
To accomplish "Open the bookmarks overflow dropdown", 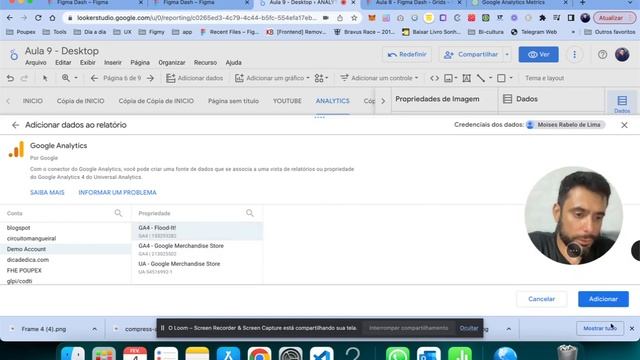I will (573, 32).
